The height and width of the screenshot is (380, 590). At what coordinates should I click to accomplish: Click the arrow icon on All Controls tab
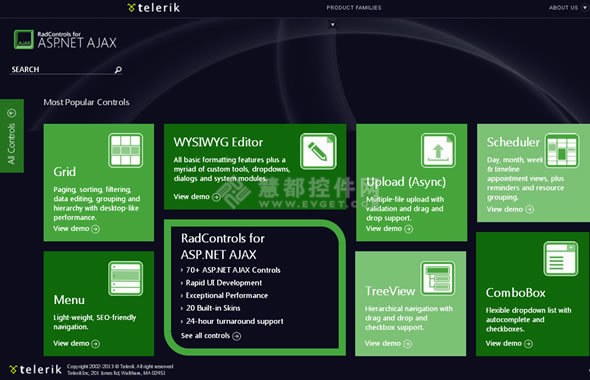pos(12,113)
